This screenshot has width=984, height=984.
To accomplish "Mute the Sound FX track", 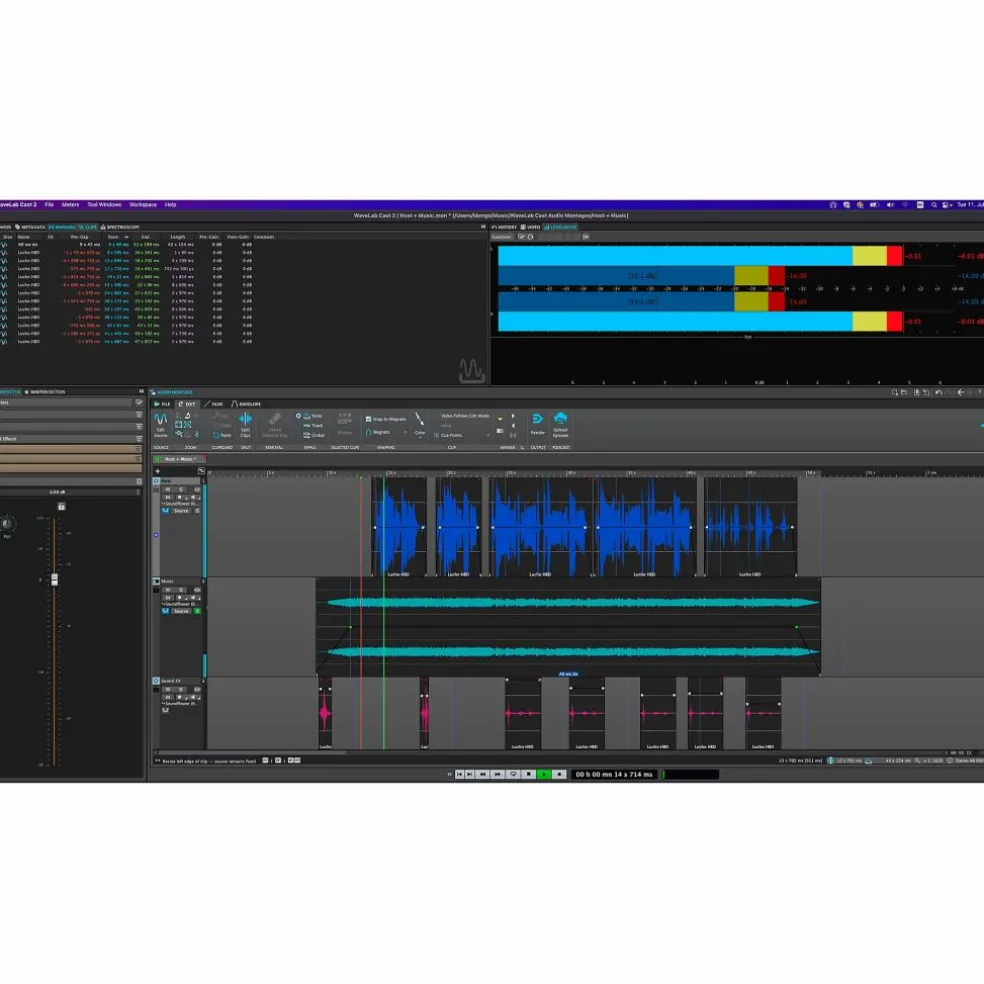I will [x=168, y=689].
